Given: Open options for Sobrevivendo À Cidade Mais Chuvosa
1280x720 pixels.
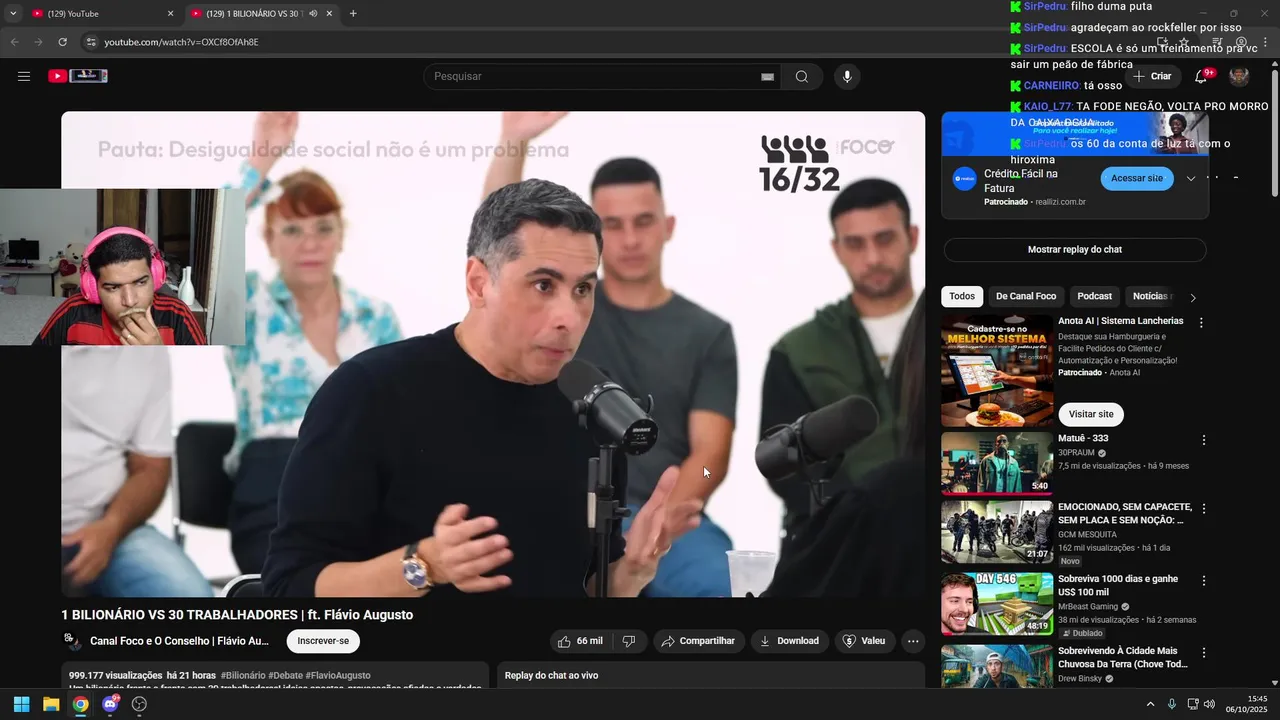Looking at the screenshot, I should pyautogui.click(x=1204, y=653).
